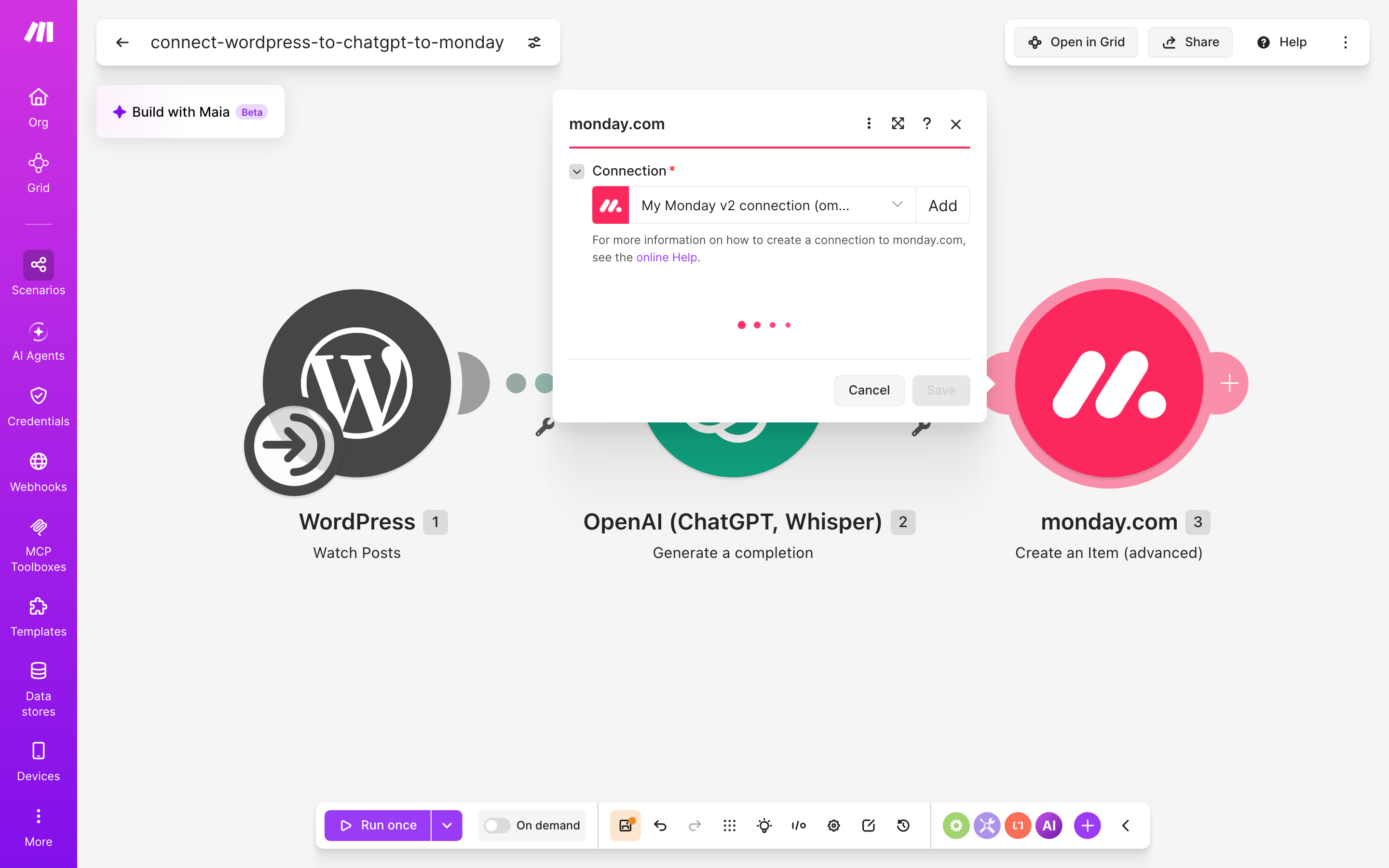Screen dimensions: 1389x868
Task: Close the monday.com dialog
Action: pos(955,124)
